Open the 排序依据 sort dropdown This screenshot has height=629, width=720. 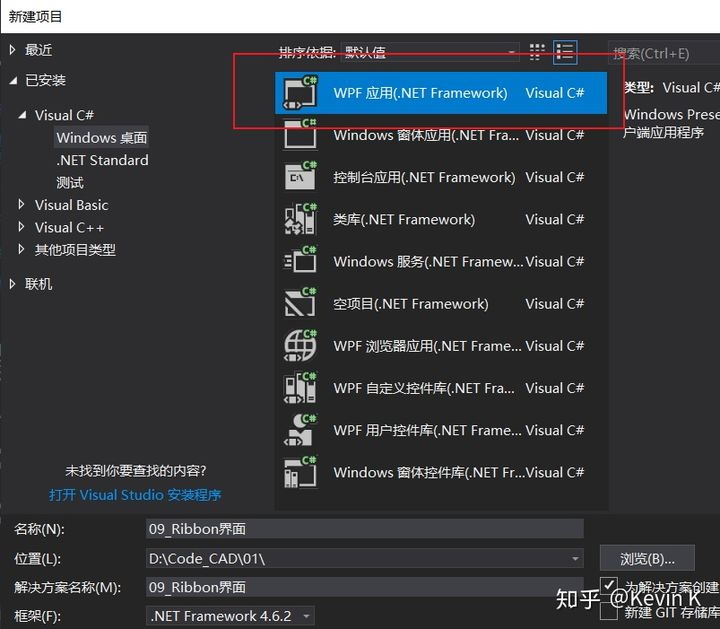430,52
